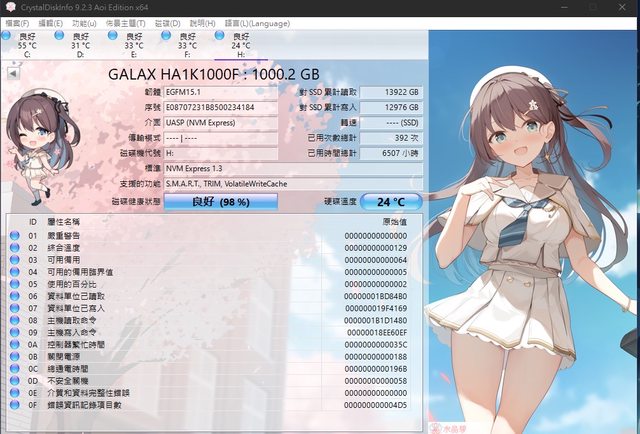This screenshot has width=640, height=434.
Task: Click status orb for attribute 0F row
Action: (15, 405)
